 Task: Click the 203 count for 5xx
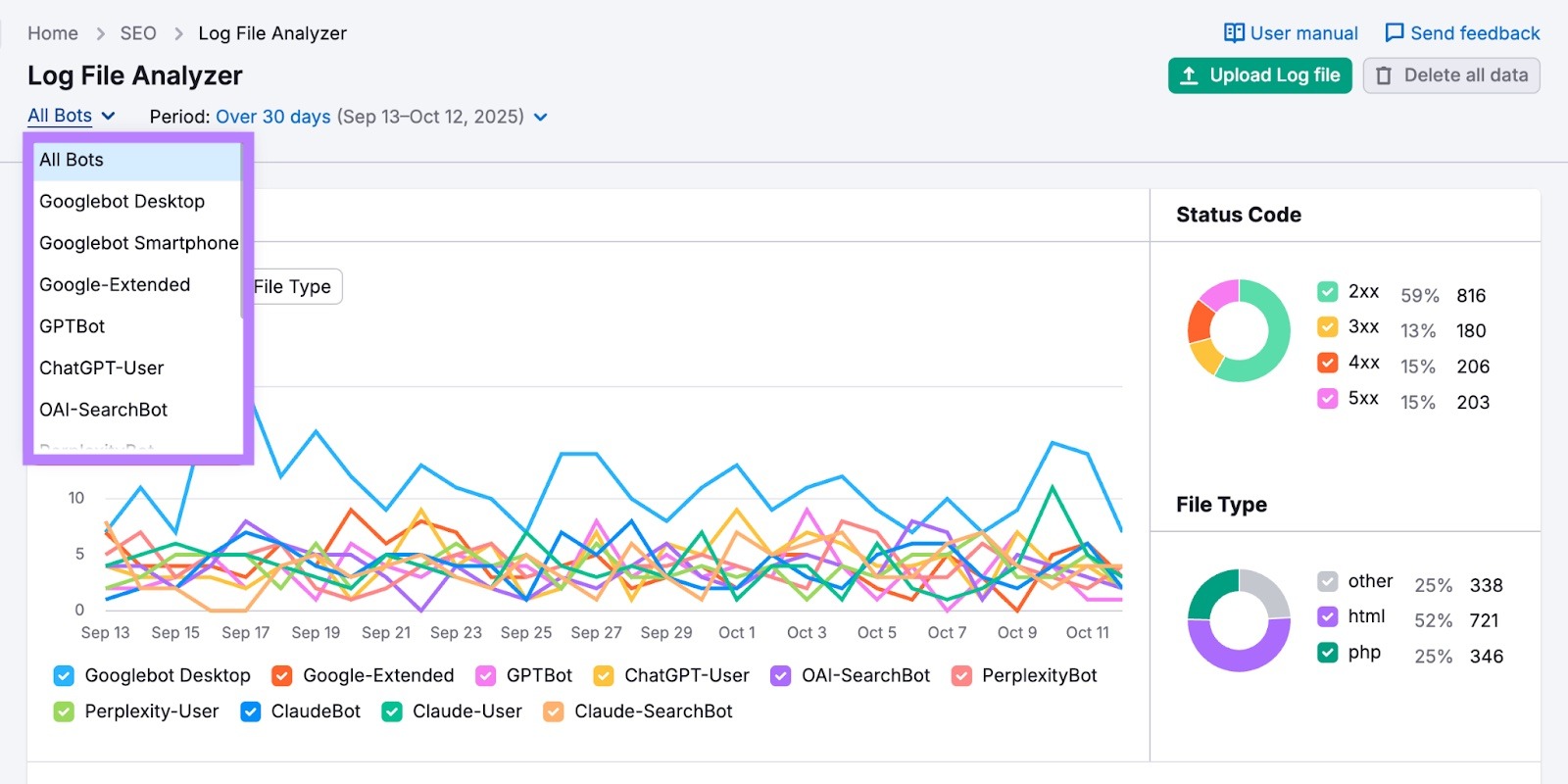point(1473,403)
